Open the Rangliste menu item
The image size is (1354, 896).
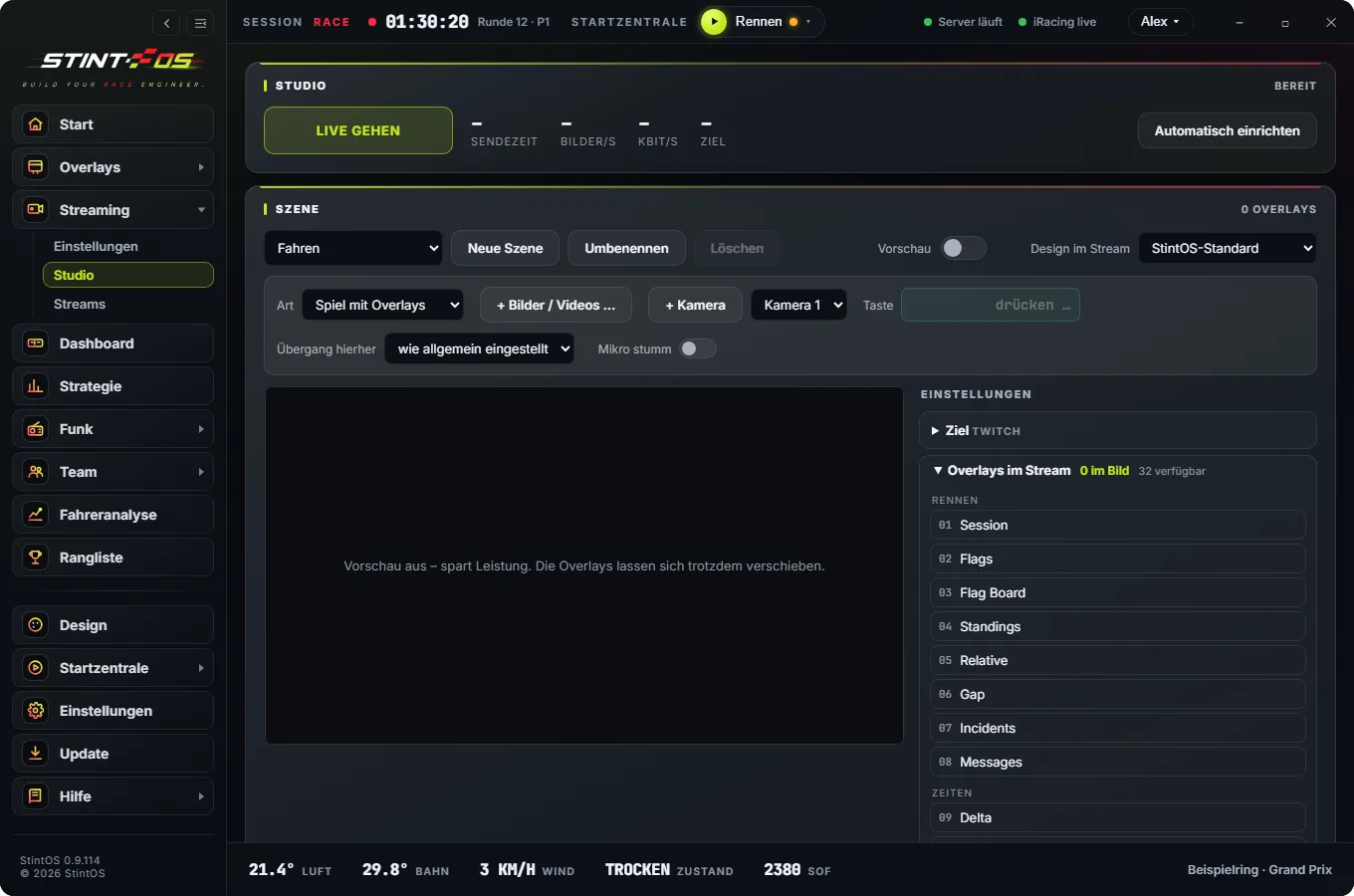(113, 558)
